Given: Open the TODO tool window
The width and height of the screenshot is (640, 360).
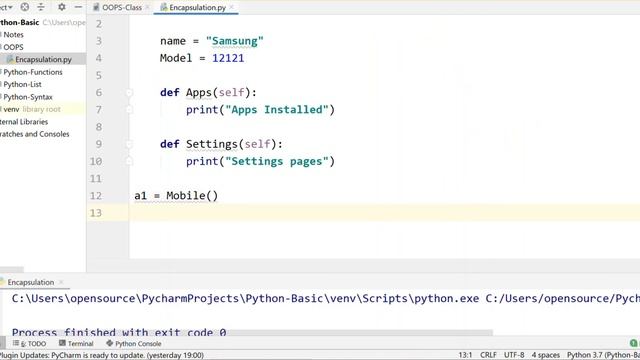Looking at the screenshot, I should click(x=29, y=344).
